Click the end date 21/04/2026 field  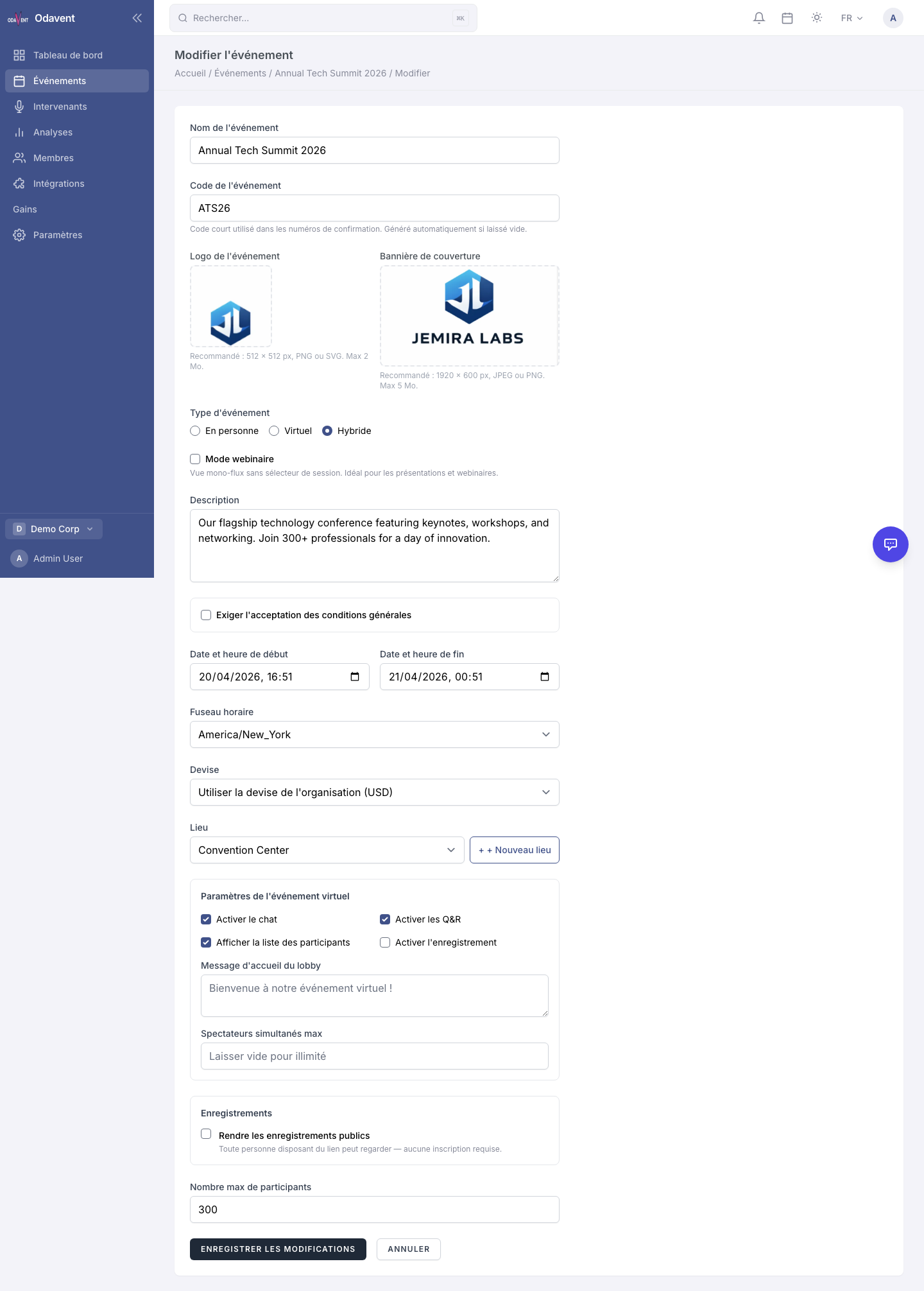pyautogui.click(x=470, y=677)
